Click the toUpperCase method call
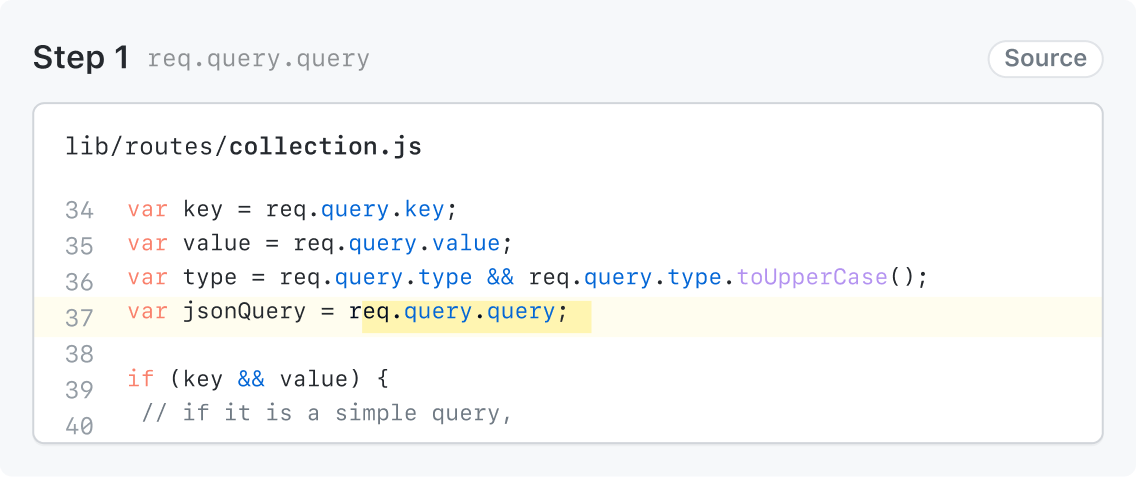 pyautogui.click(x=811, y=276)
